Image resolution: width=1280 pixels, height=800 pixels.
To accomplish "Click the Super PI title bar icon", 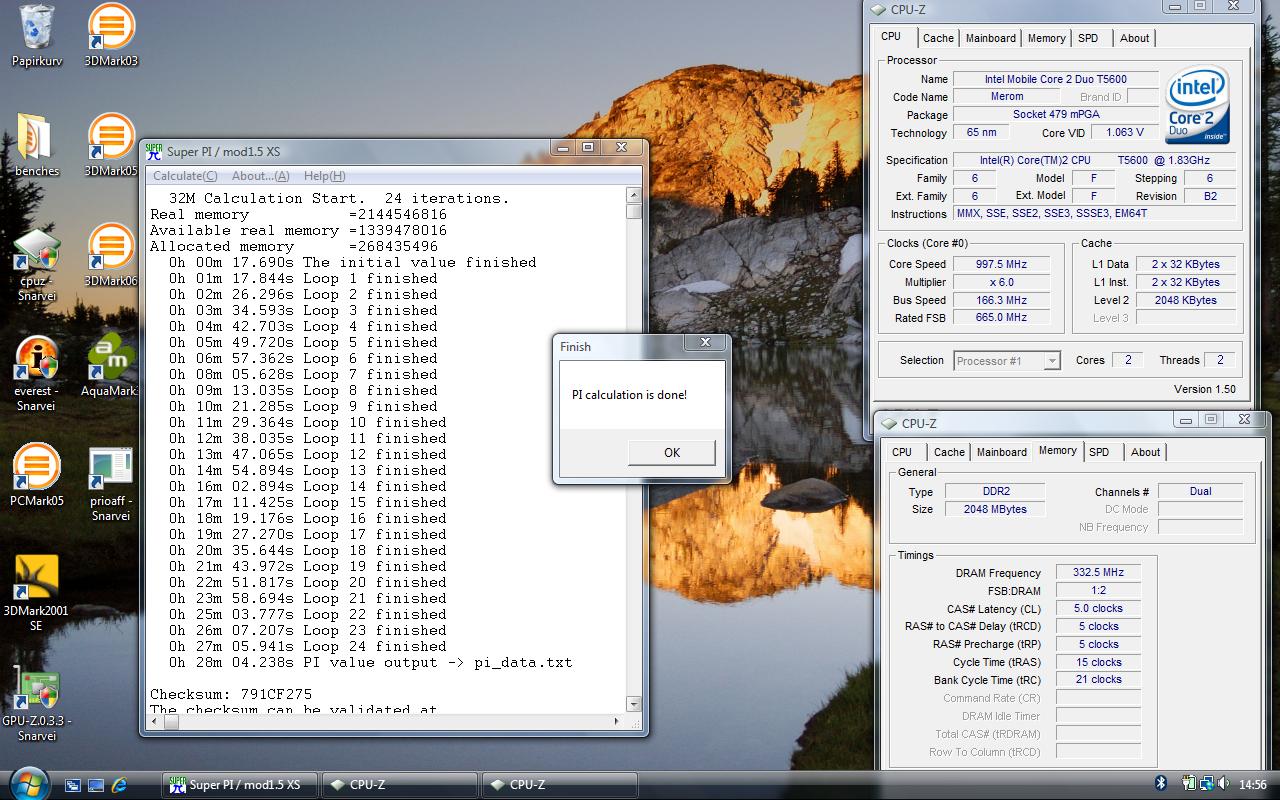I will click(153, 151).
